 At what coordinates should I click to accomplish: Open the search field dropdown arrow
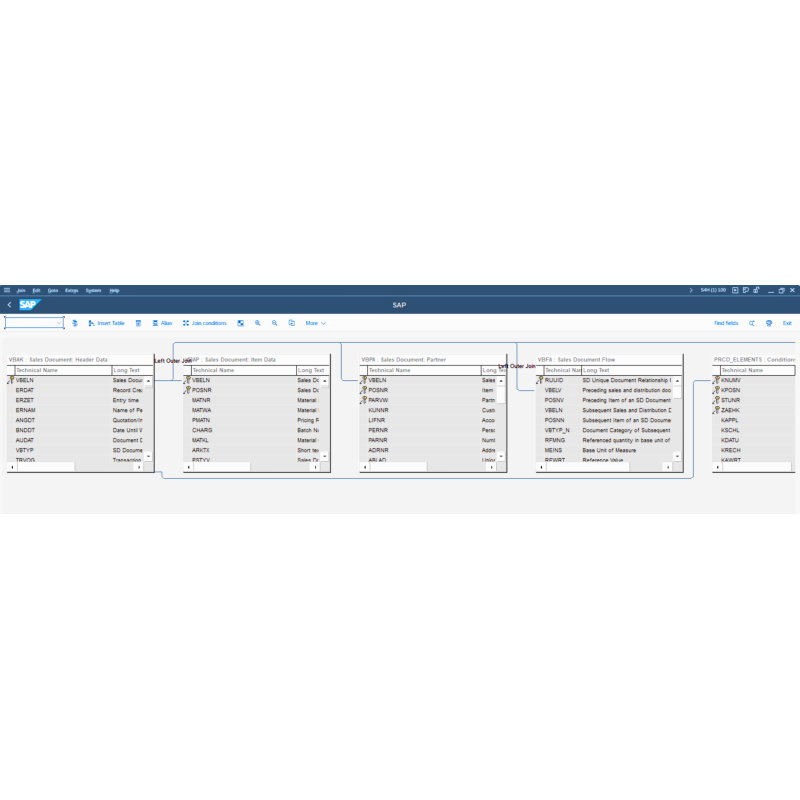[61, 323]
